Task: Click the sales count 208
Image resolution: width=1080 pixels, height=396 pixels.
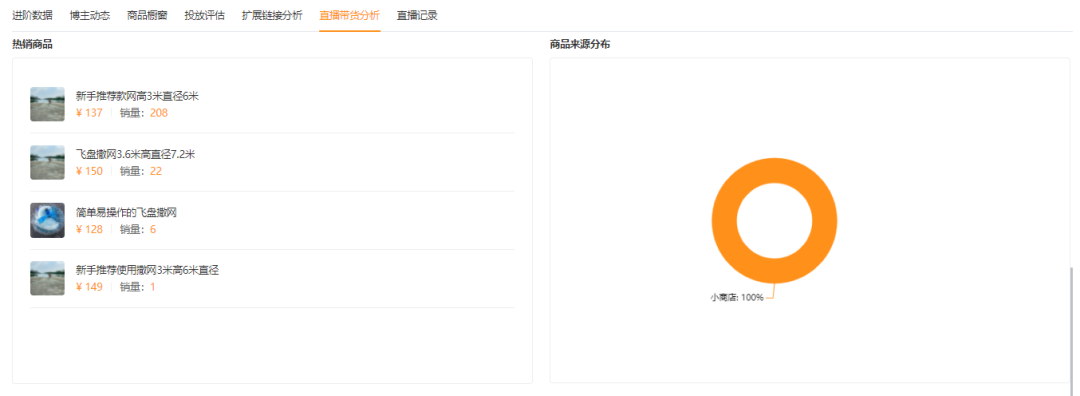Action: [159, 113]
